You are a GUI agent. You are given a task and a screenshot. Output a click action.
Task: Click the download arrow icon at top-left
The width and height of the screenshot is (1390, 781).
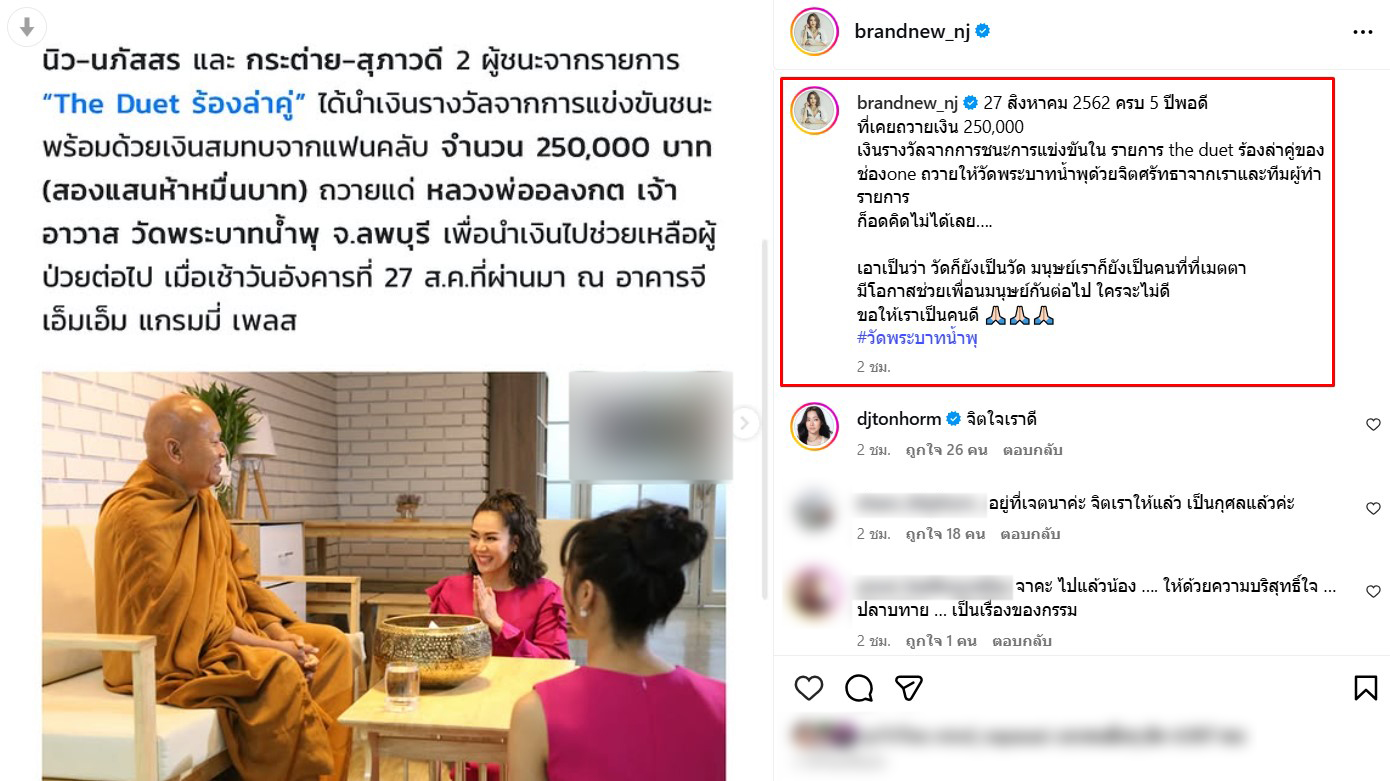pos(27,29)
